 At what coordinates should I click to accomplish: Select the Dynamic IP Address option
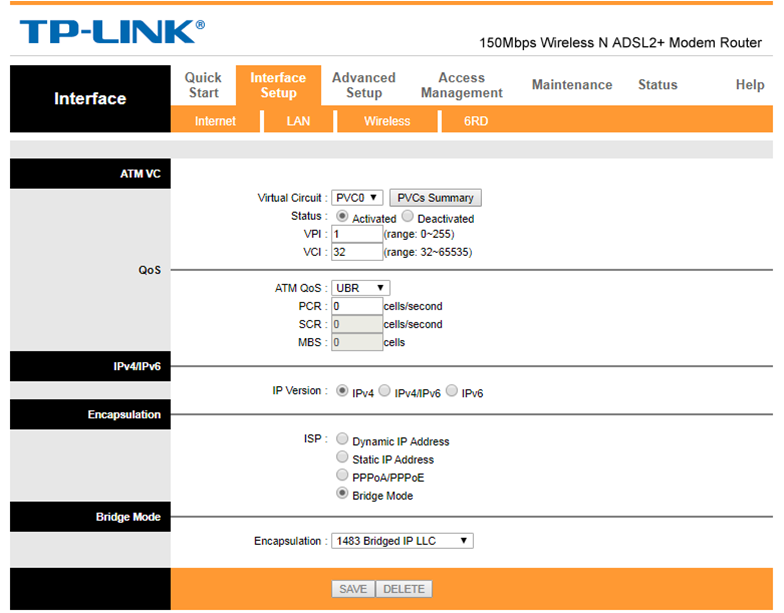tap(343, 439)
